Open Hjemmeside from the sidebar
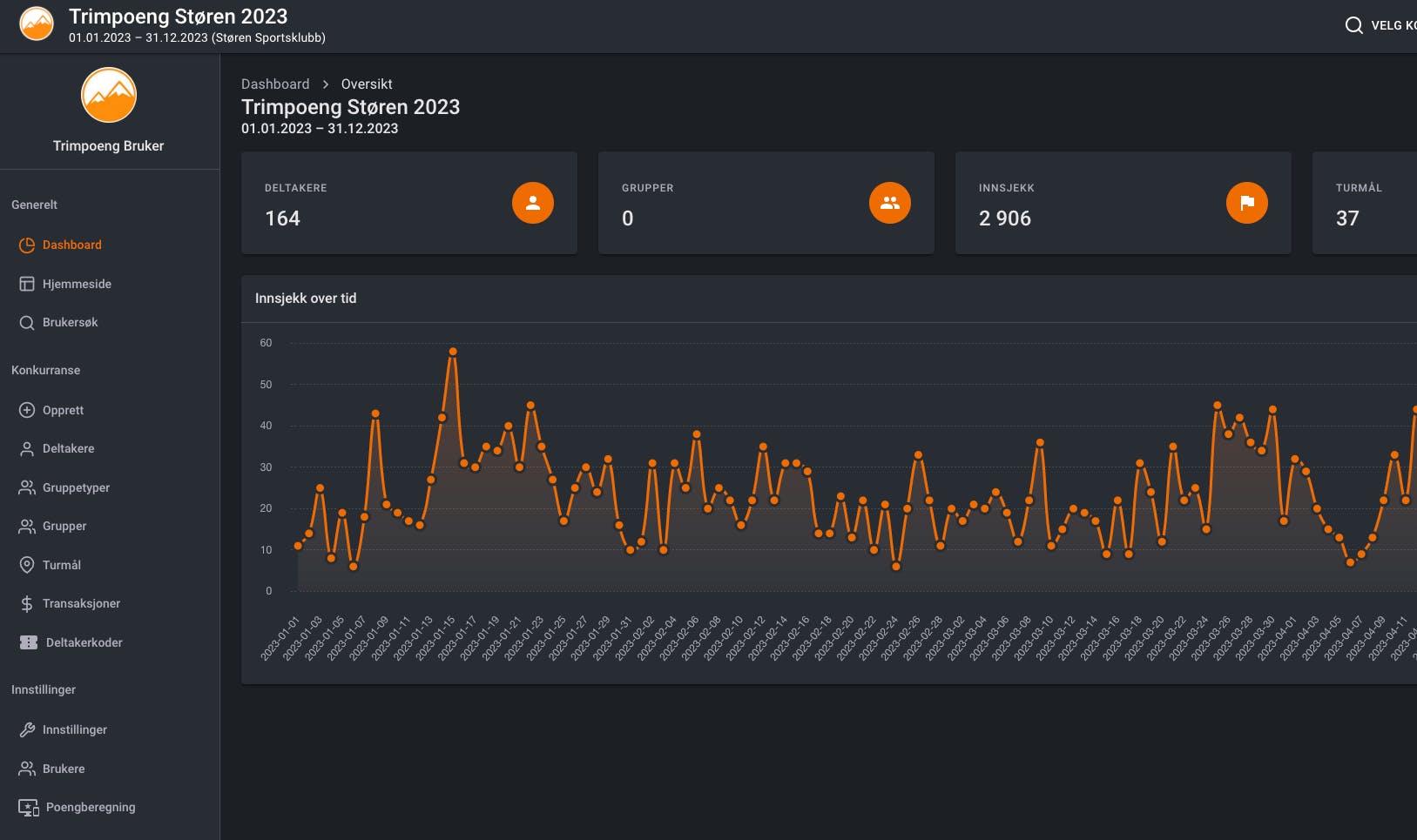This screenshot has height=840, width=1417. tap(76, 284)
